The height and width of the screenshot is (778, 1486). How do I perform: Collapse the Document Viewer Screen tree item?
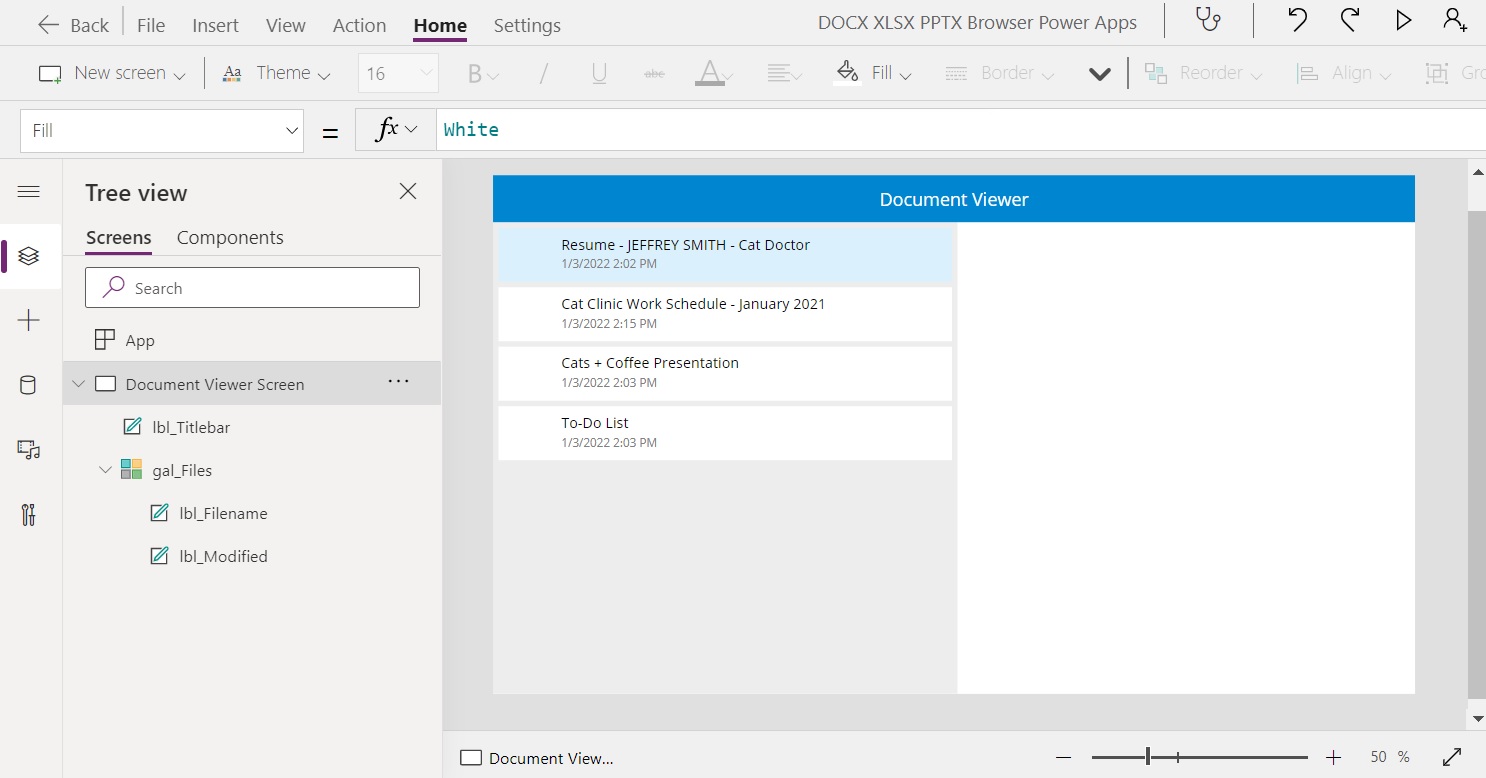coord(78,383)
